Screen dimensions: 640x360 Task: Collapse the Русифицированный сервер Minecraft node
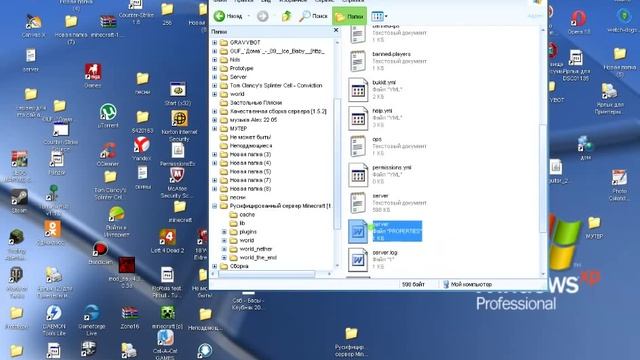click(215, 206)
